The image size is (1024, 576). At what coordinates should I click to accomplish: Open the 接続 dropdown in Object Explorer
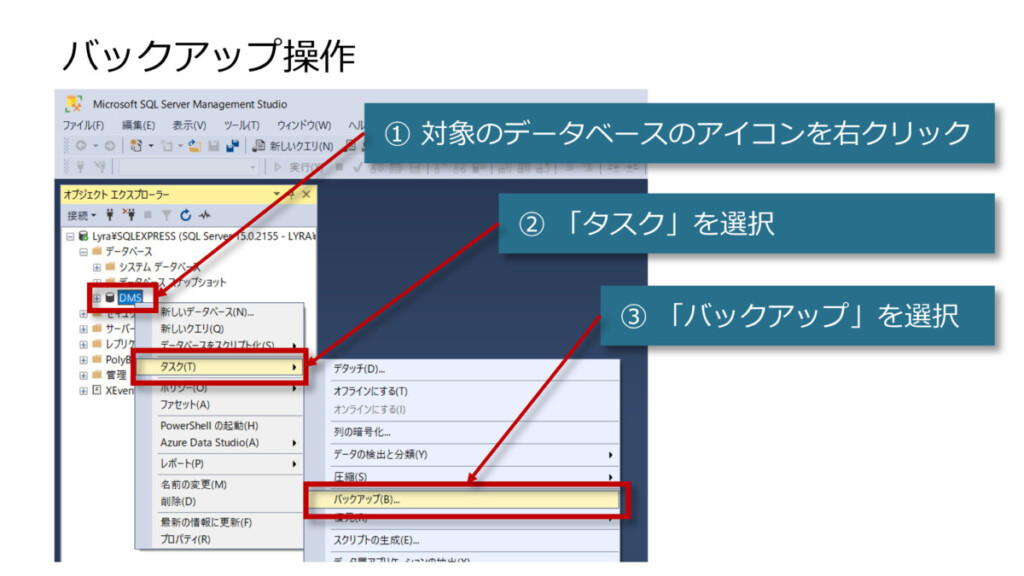coord(81,215)
